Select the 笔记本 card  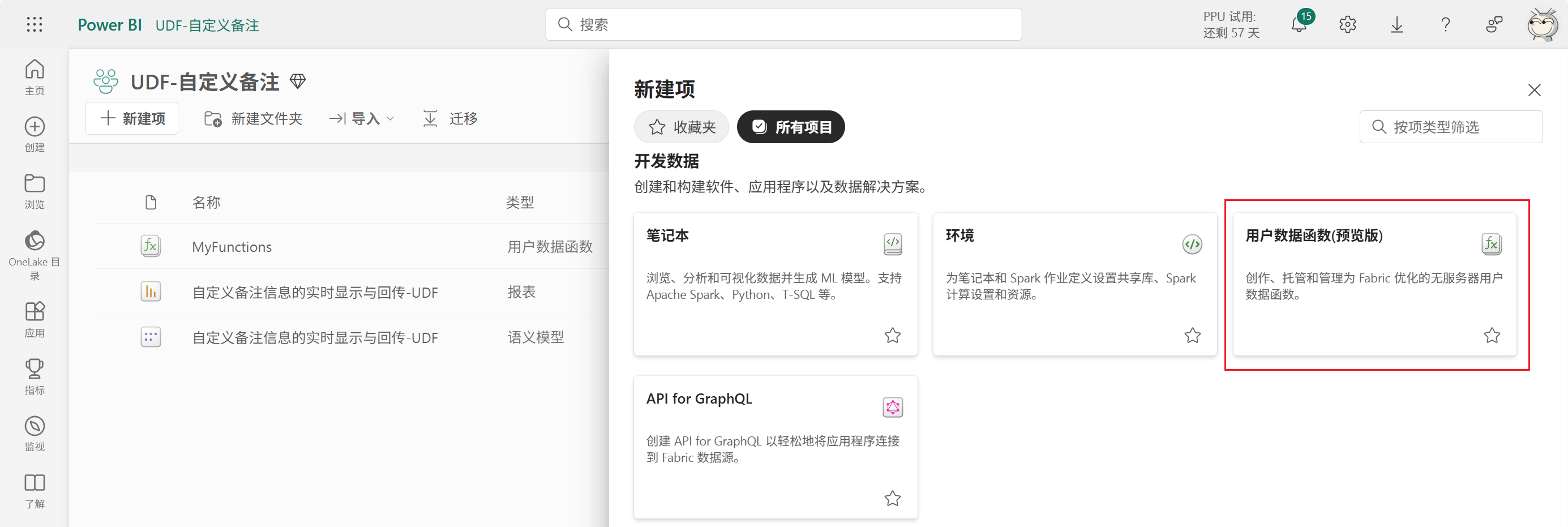click(775, 284)
